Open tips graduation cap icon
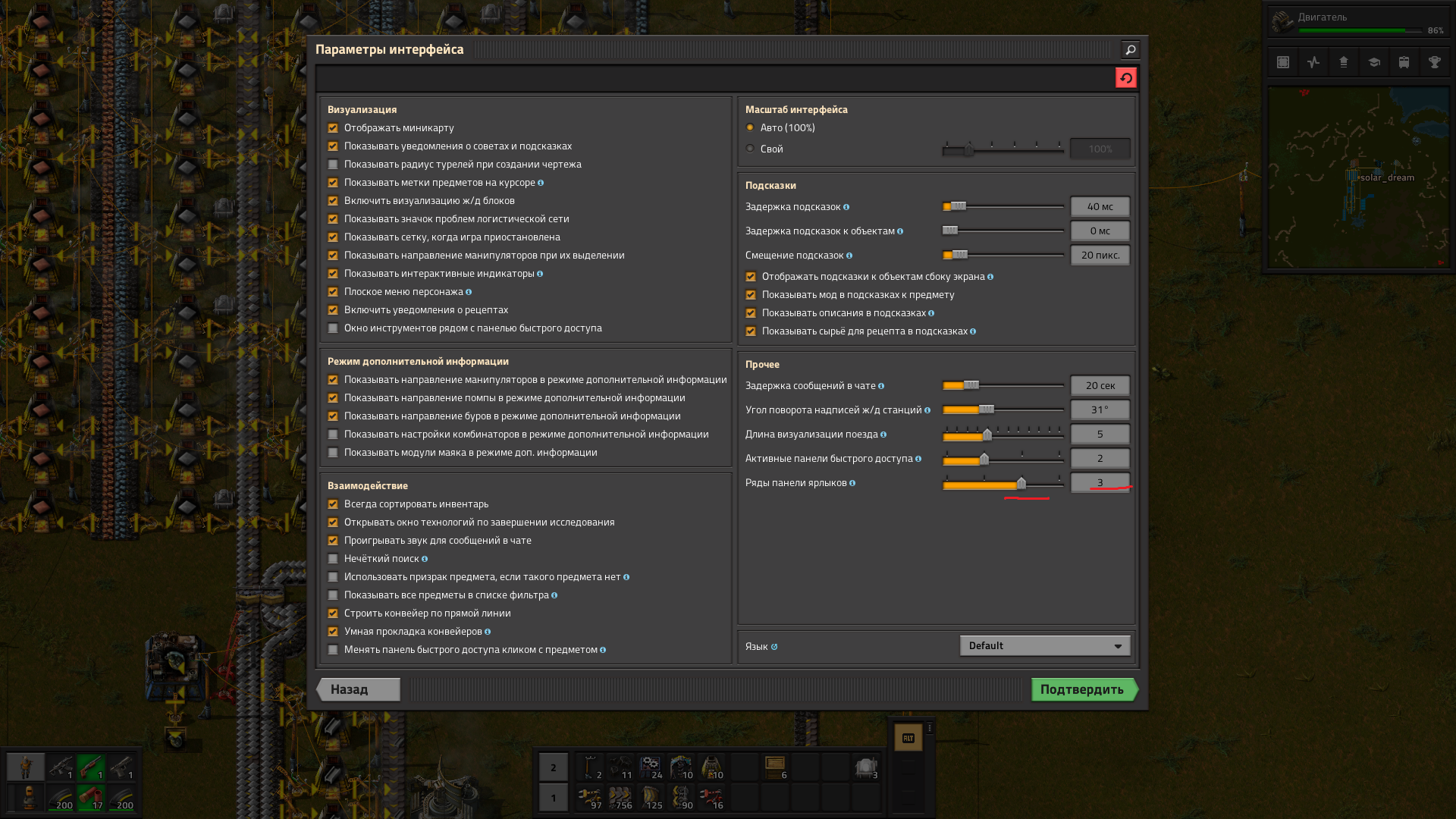This screenshot has width=1456, height=819. point(1374,62)
